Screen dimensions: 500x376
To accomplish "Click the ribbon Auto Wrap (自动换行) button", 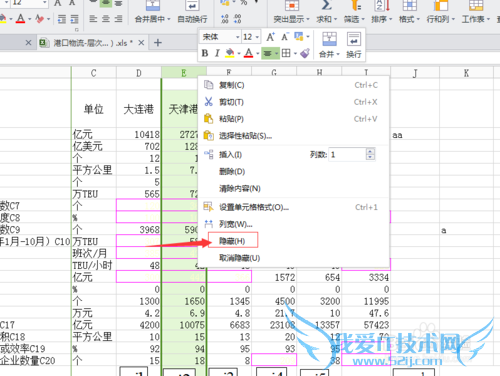I will (192, 12).
